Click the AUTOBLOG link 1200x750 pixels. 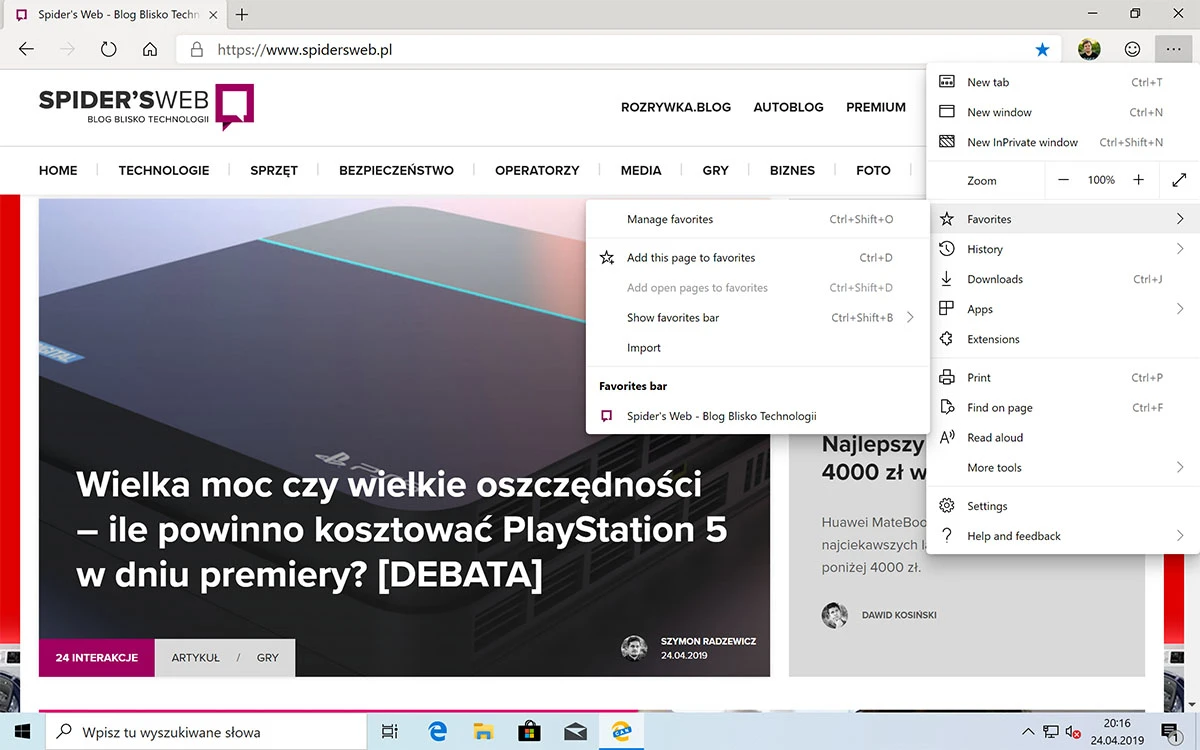[789, 107]
